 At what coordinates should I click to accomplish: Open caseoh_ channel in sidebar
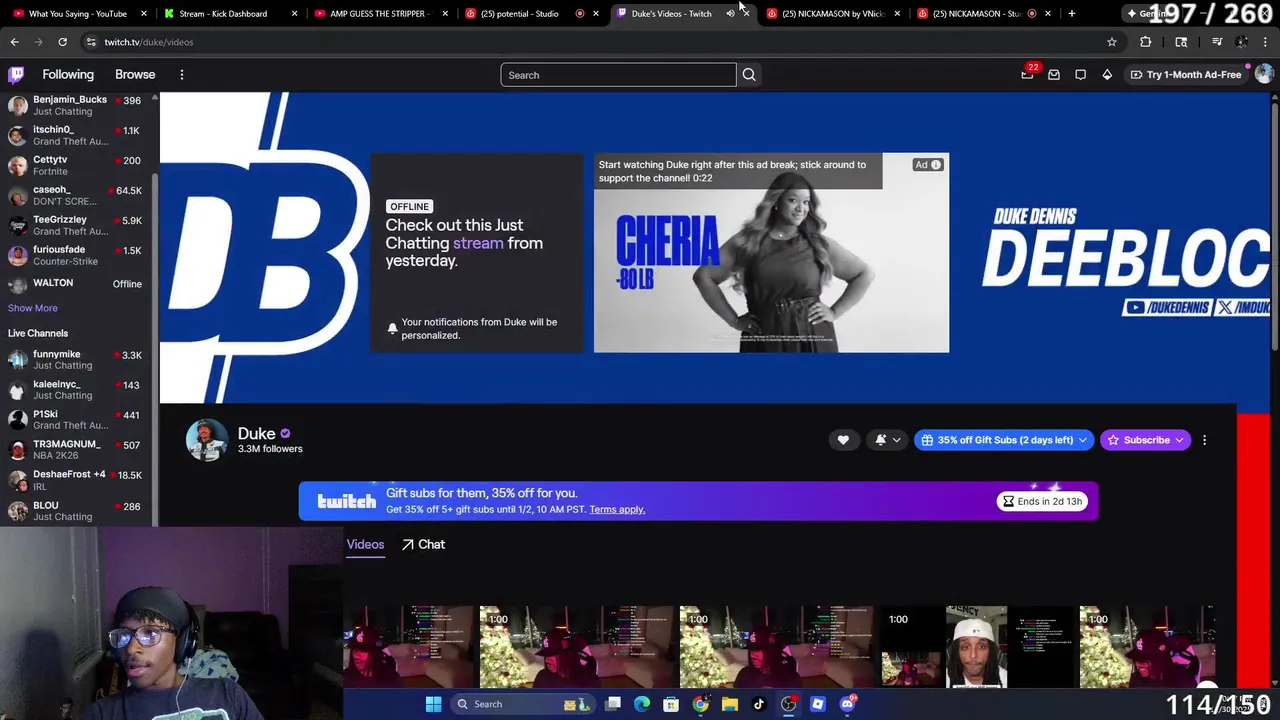(76, 195)
